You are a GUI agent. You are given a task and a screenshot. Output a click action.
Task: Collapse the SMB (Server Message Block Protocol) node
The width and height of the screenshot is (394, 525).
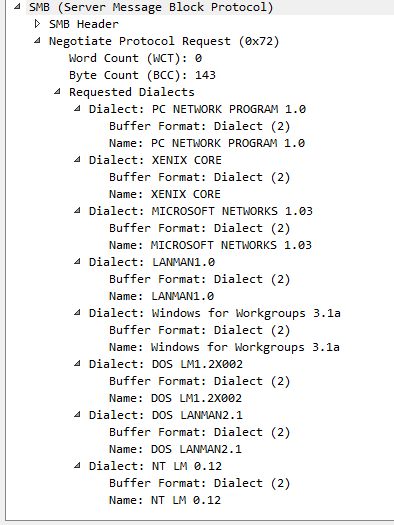pyautogui.click(x=17, y=6)
